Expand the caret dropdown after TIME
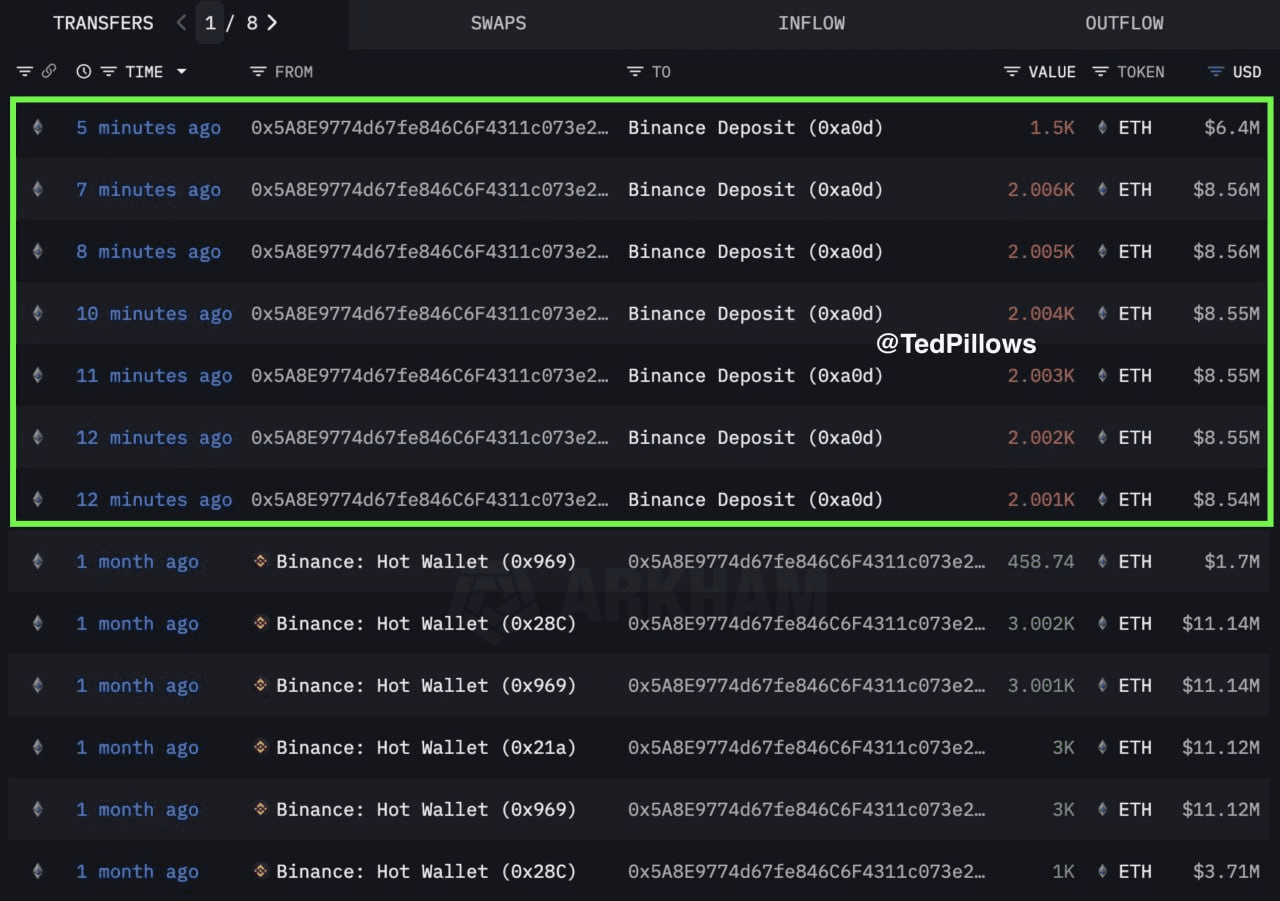This screenshot has width=1280, height=901. [x=181, y=71]
